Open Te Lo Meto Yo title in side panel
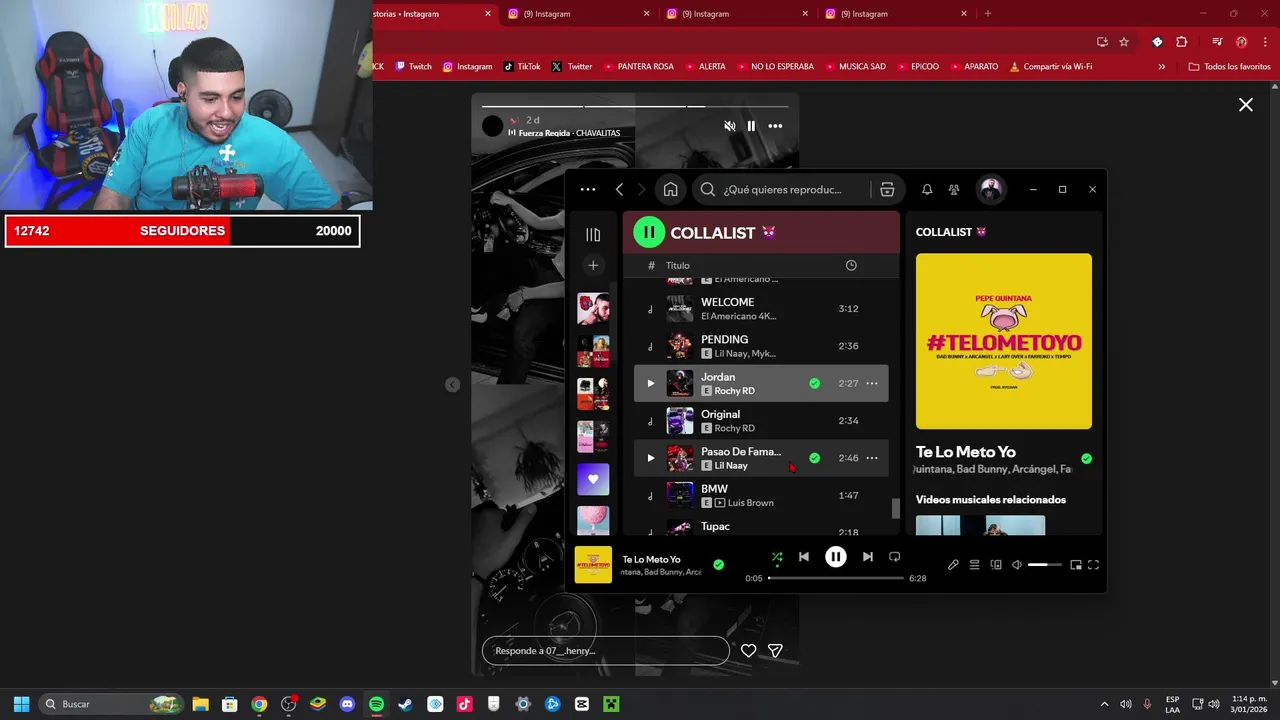 coord(966,452)
